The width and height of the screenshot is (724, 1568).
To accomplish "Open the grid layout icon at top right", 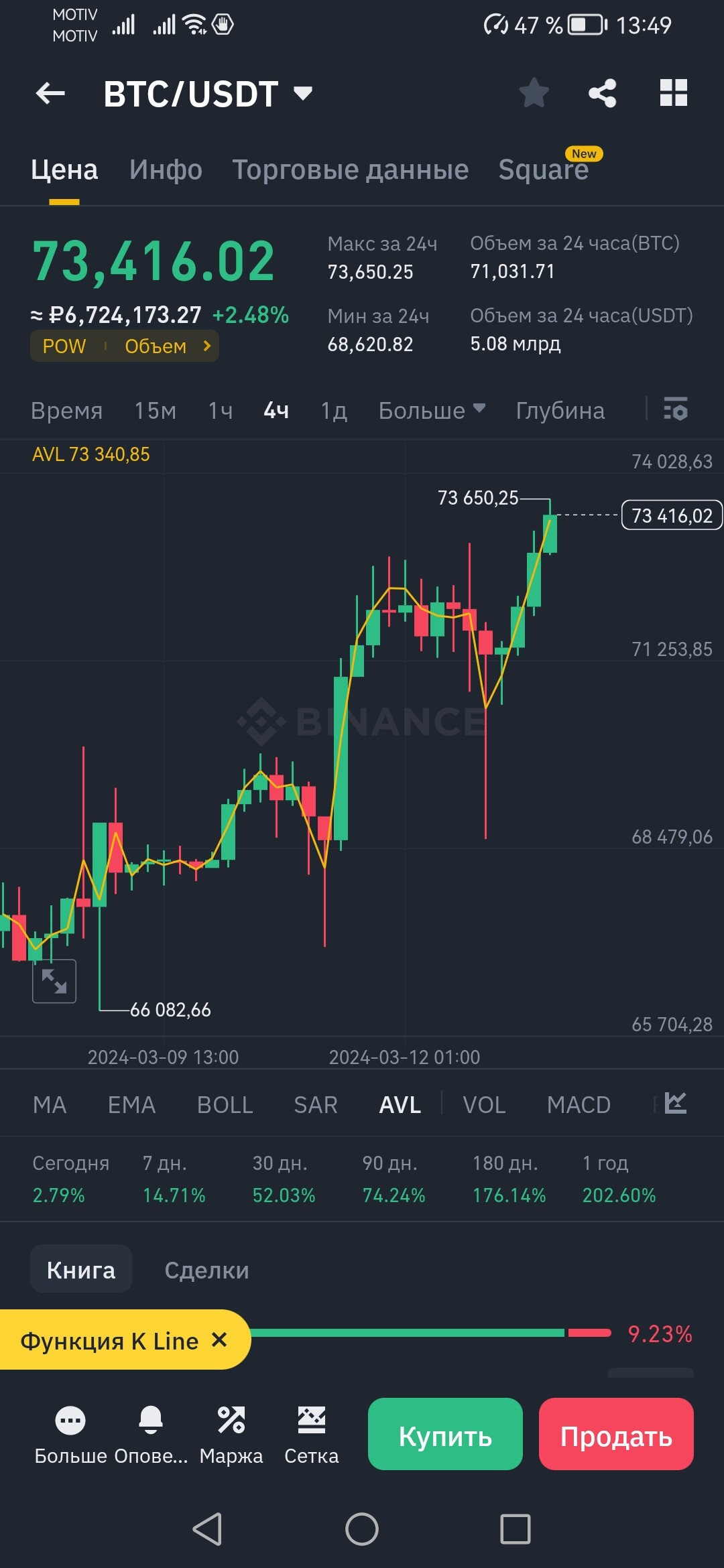I will point(674,92).
